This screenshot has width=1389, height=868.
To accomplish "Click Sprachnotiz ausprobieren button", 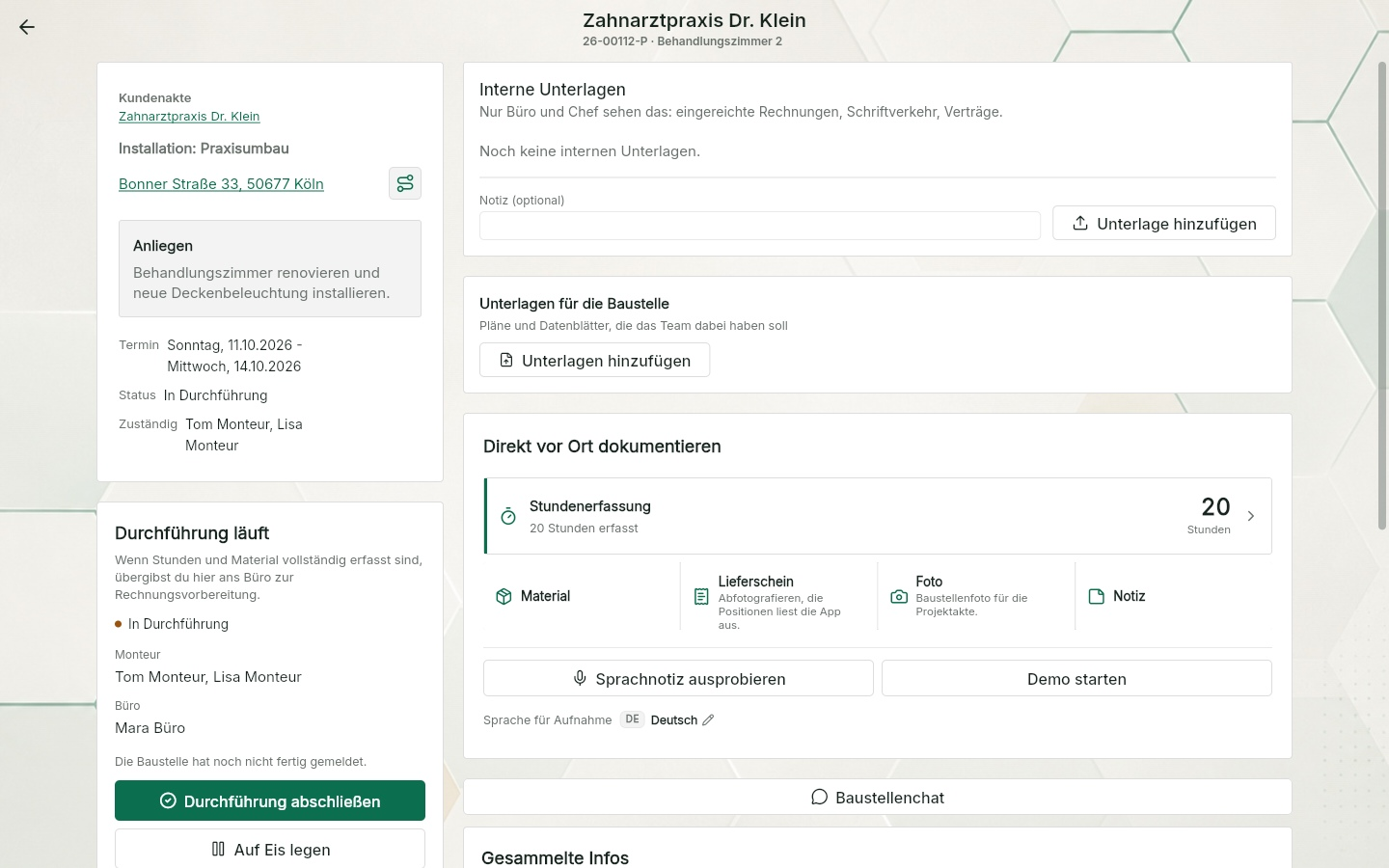I will pos(678,678).
